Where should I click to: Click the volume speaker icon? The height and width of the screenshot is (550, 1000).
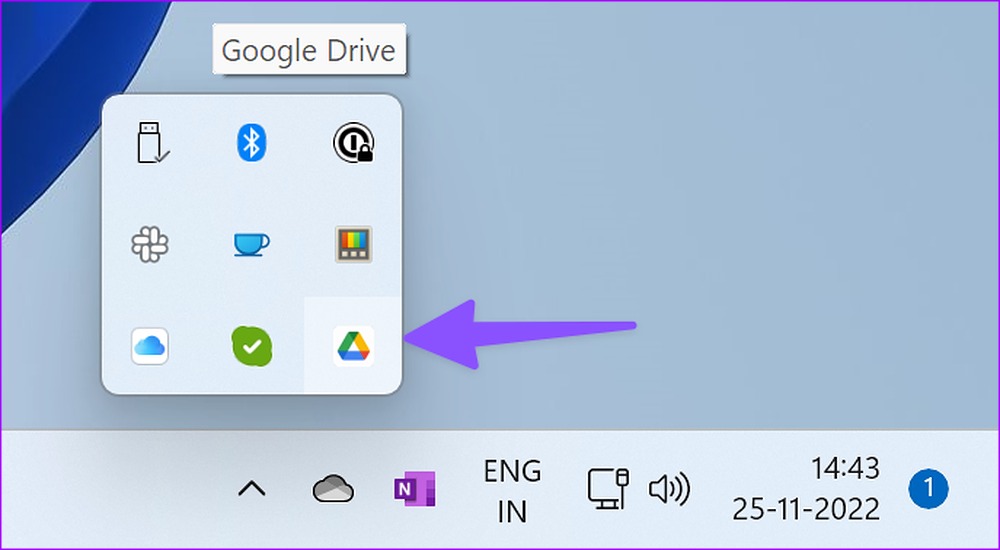tap(669, 489)
